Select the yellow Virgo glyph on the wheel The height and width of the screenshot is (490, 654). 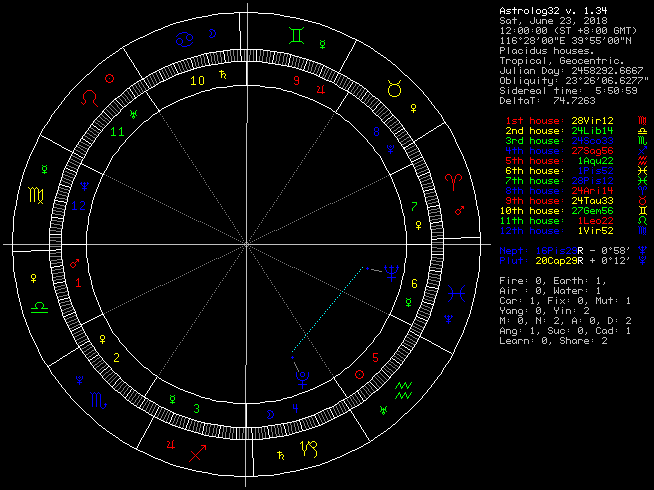36,196
